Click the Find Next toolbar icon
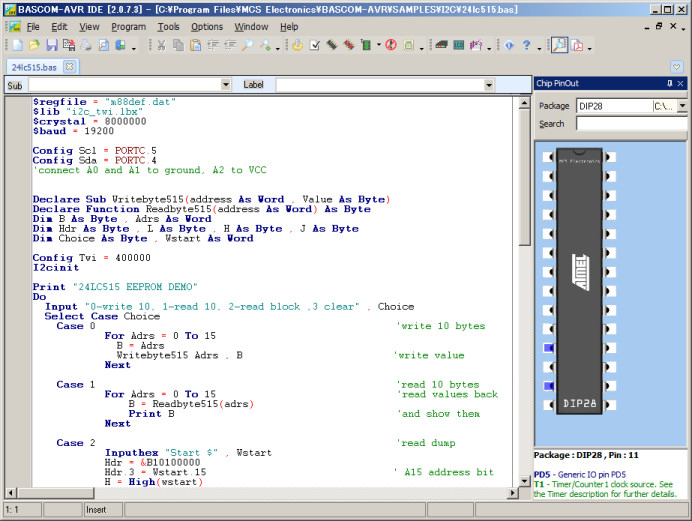Screen dimensions: 692x521 point(265,45)
